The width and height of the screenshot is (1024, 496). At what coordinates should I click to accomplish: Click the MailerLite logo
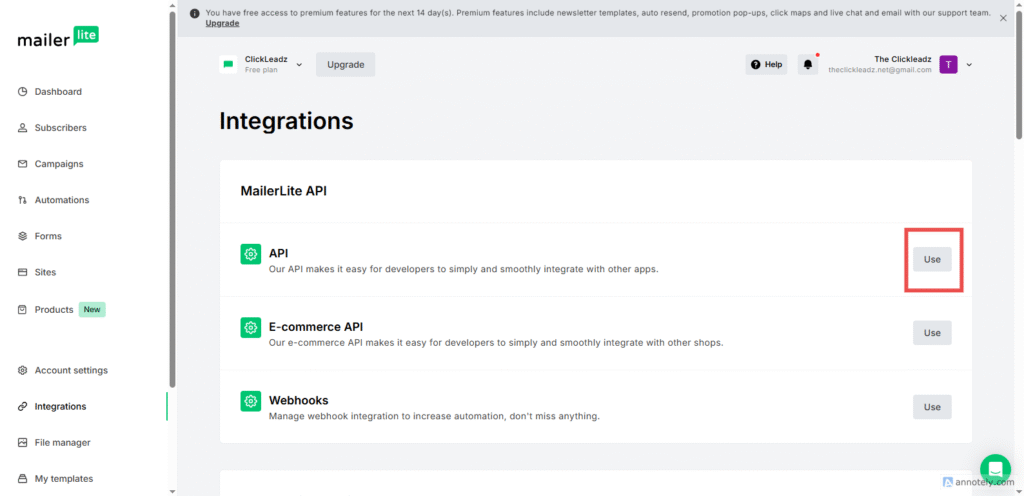58,38
